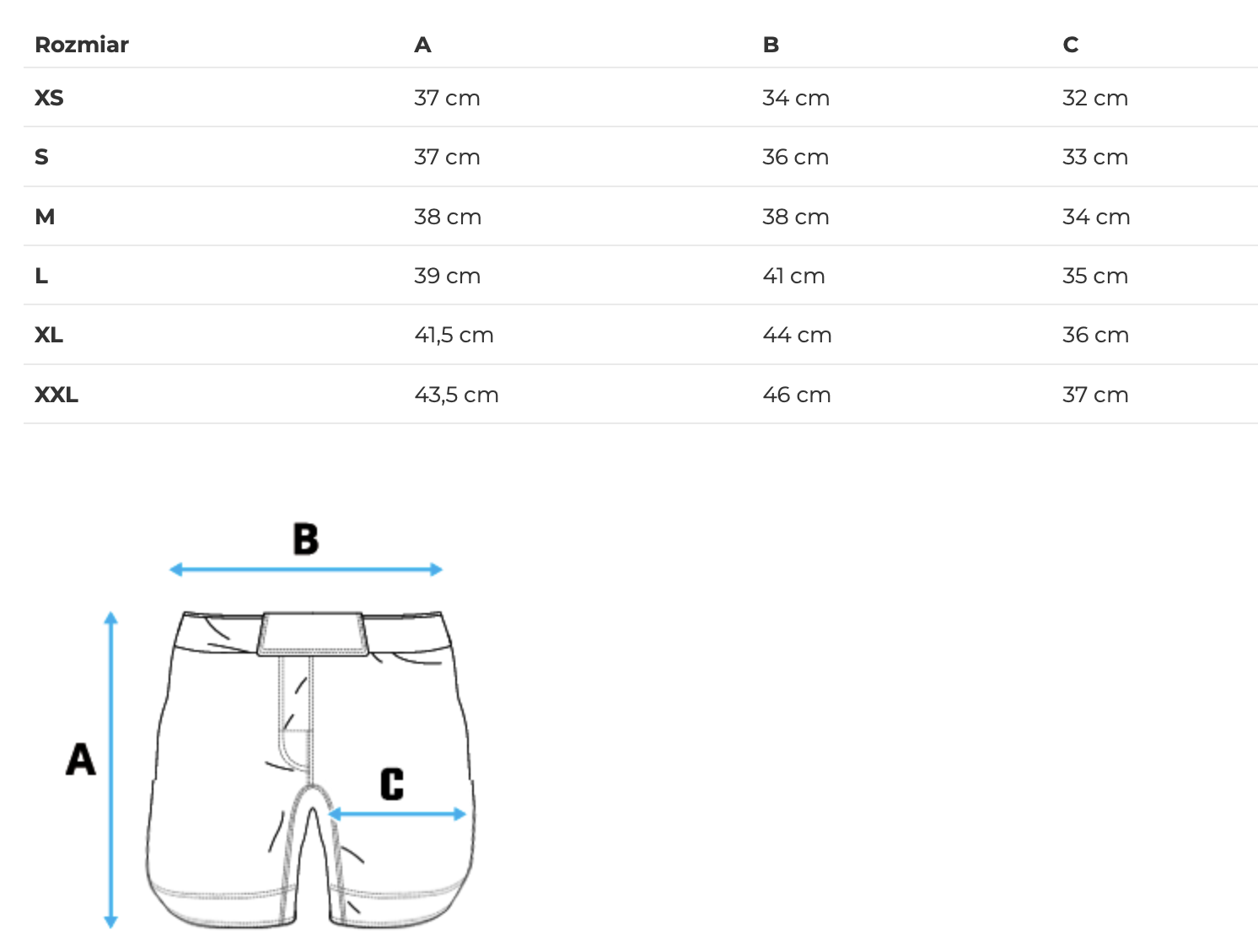Viewport: 1258px width, 952px height.
Task: Click the 41 cm value for L
Action: [793, 276]
